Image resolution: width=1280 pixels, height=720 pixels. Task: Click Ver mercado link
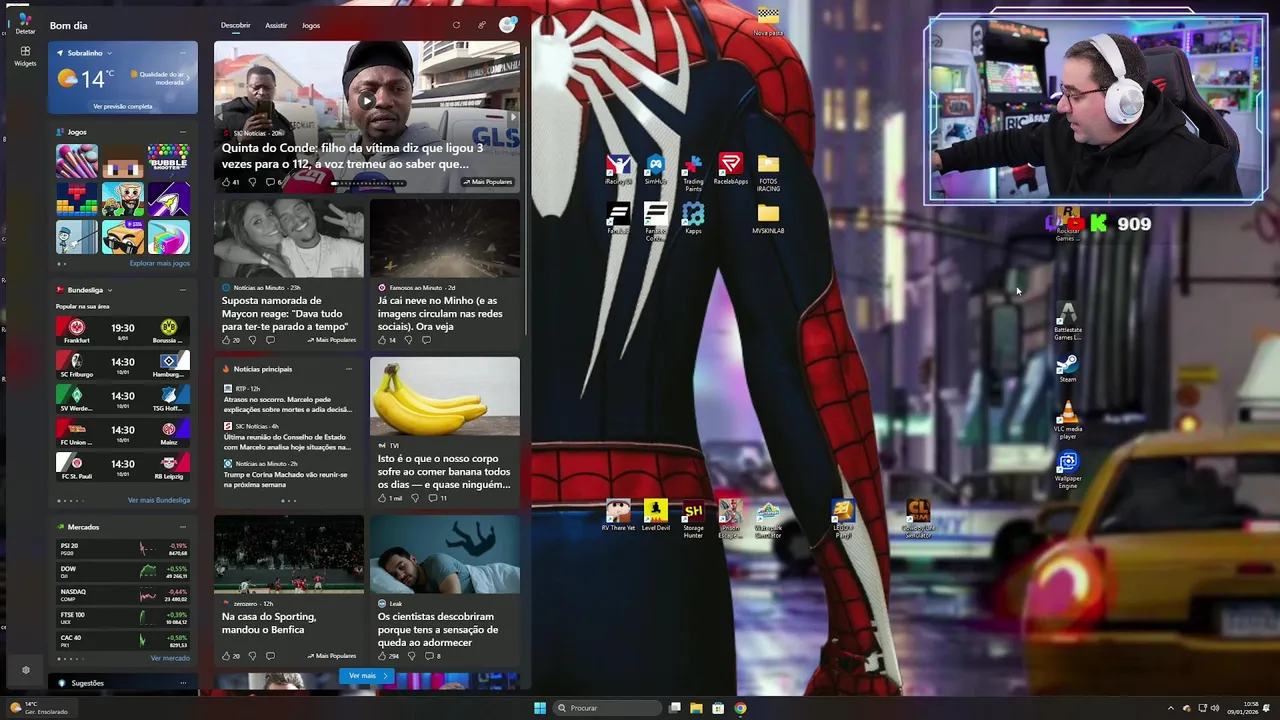click(x=170, y=658)
